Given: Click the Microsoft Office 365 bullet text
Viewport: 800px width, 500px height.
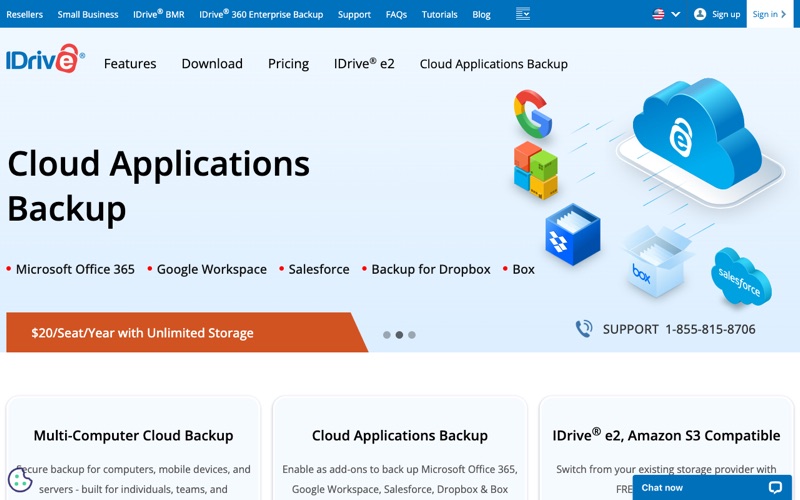Looking at the screenshot, I should coord(75,269).
